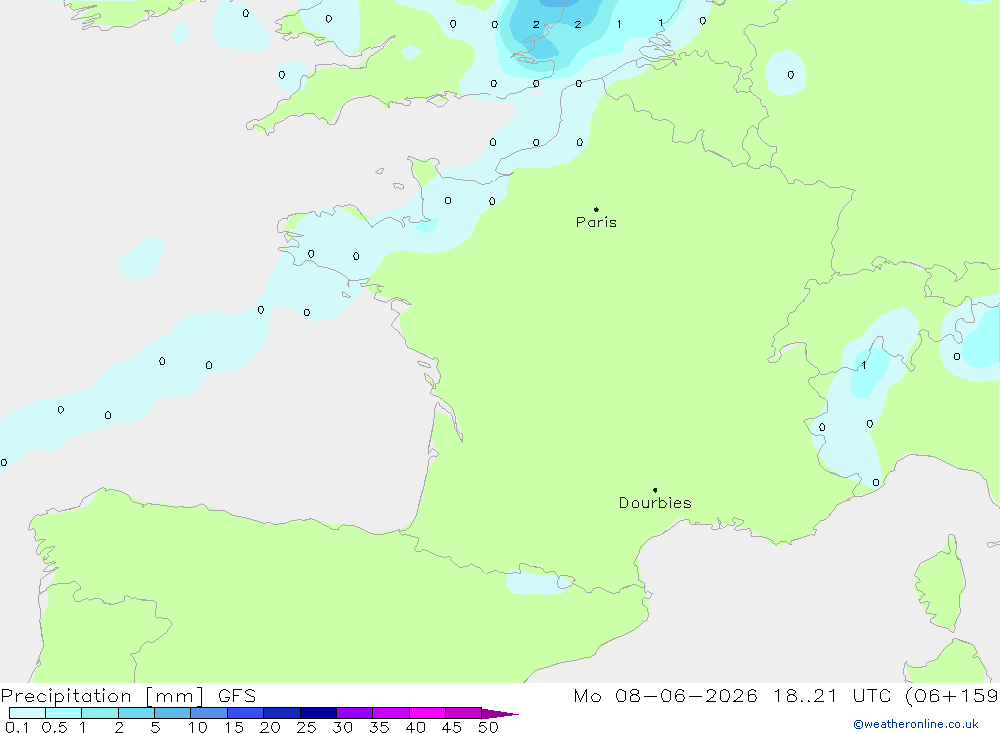Open the weatheronline.co.uk credit link
1000x733 pixels.
click(916, 724)
